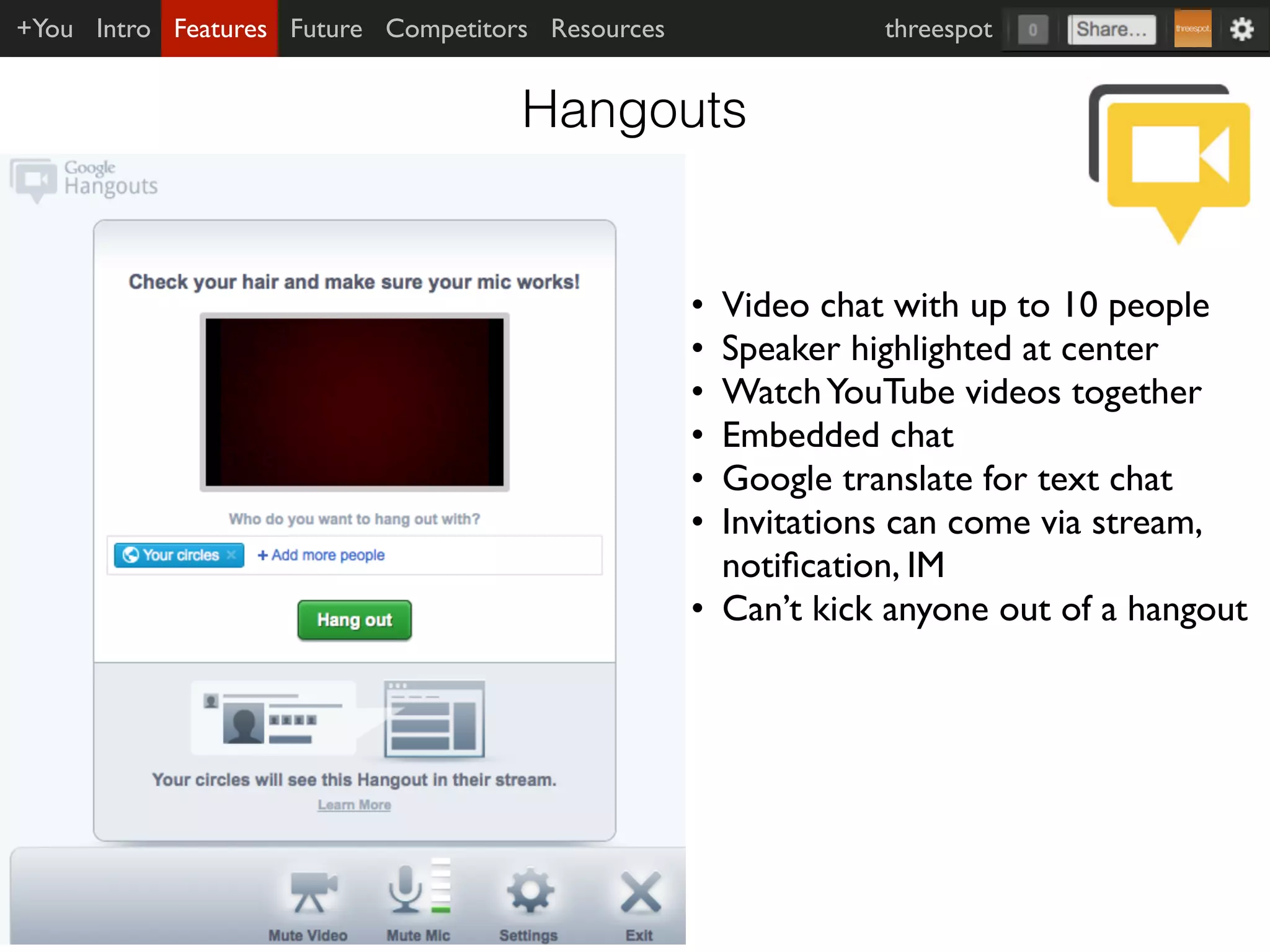Go to the Future tab
Viewport: 1270px width, 952px height.
pyautogui.click(x=326, y=29)
